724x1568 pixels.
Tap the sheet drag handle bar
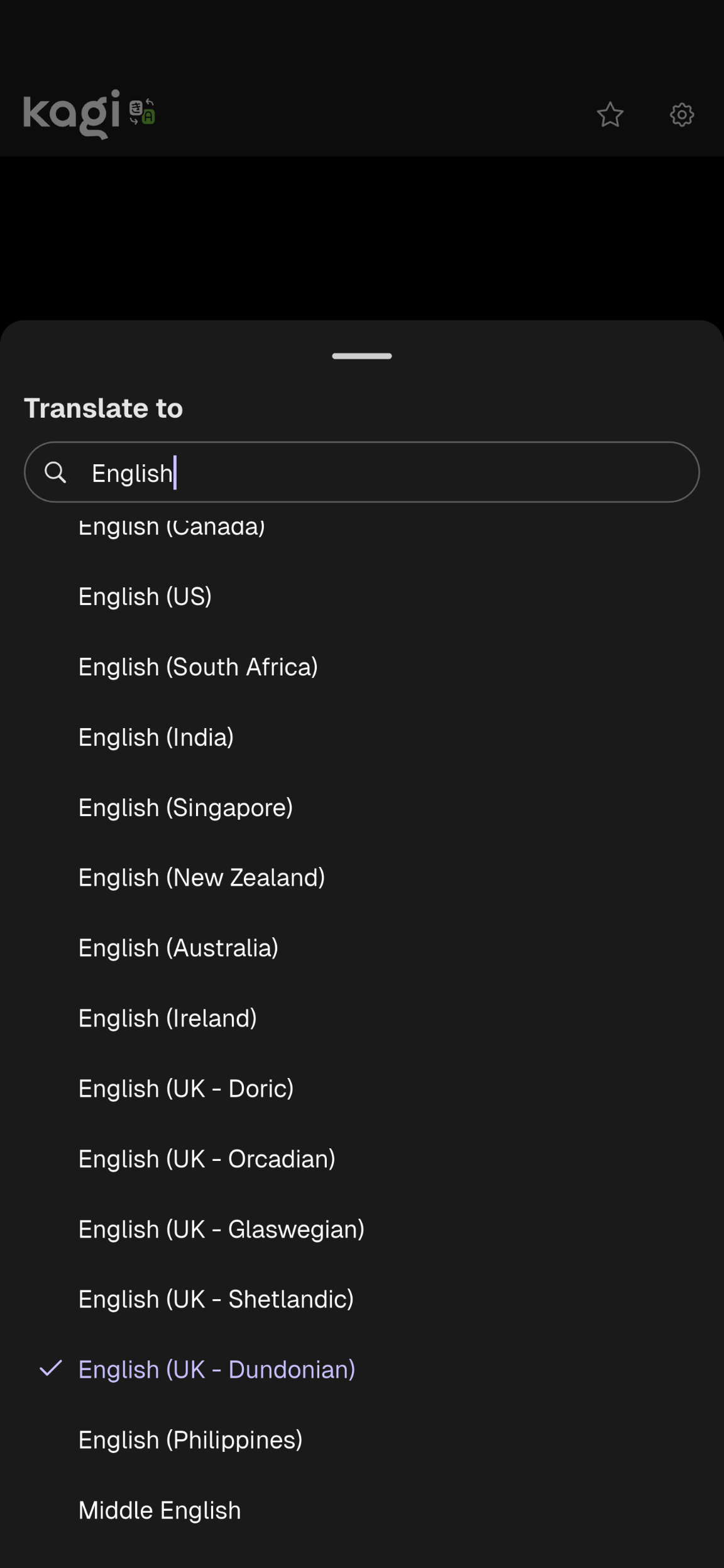click(361, 356)
